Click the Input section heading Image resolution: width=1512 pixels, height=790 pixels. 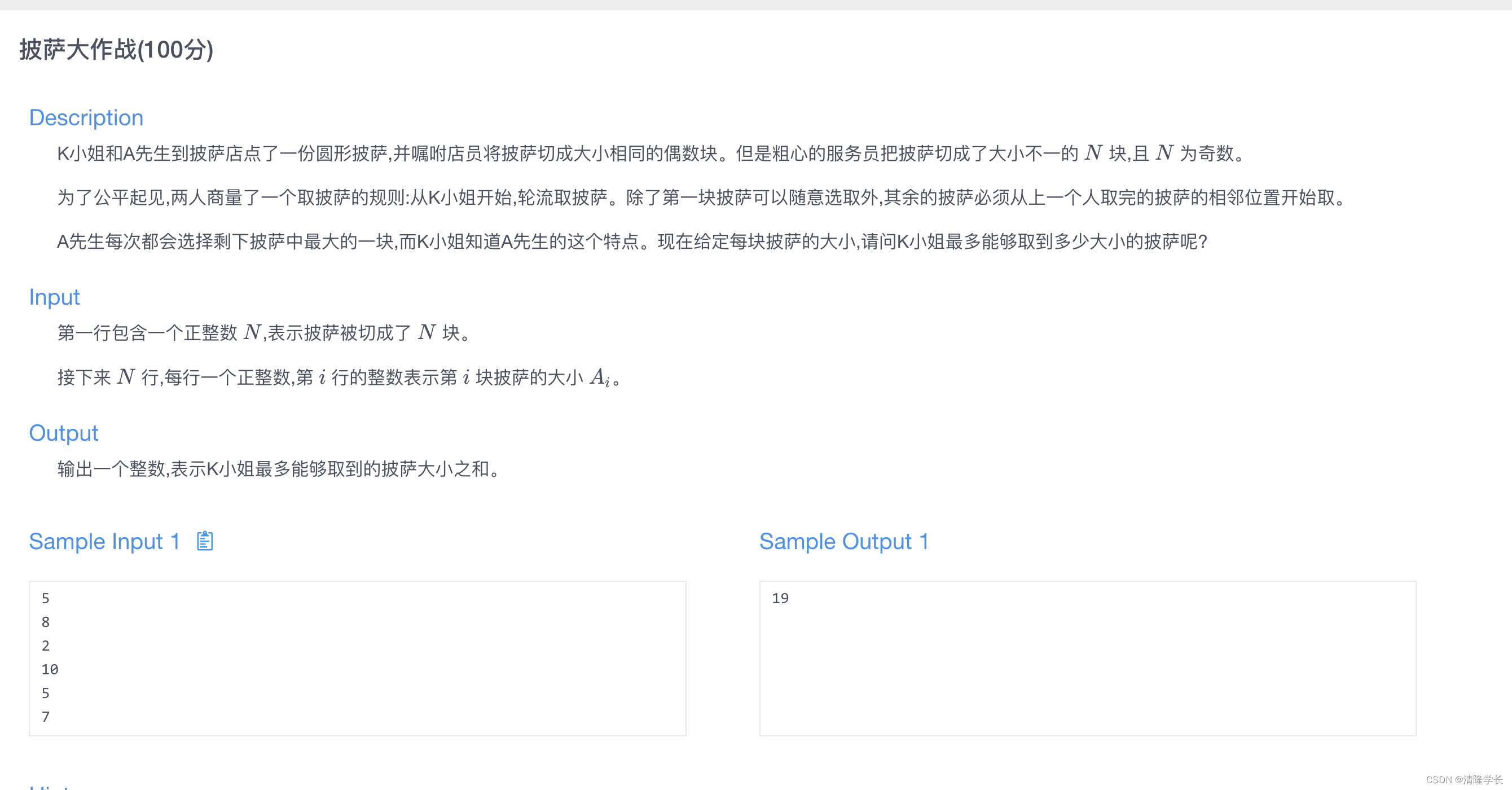point(54,297)
